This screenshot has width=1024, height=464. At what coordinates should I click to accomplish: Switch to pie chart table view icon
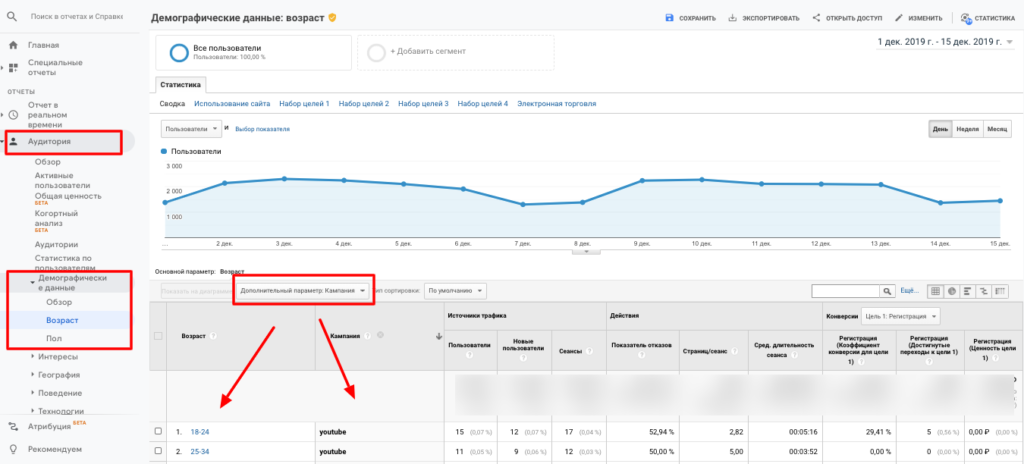(x=952, y=291)
